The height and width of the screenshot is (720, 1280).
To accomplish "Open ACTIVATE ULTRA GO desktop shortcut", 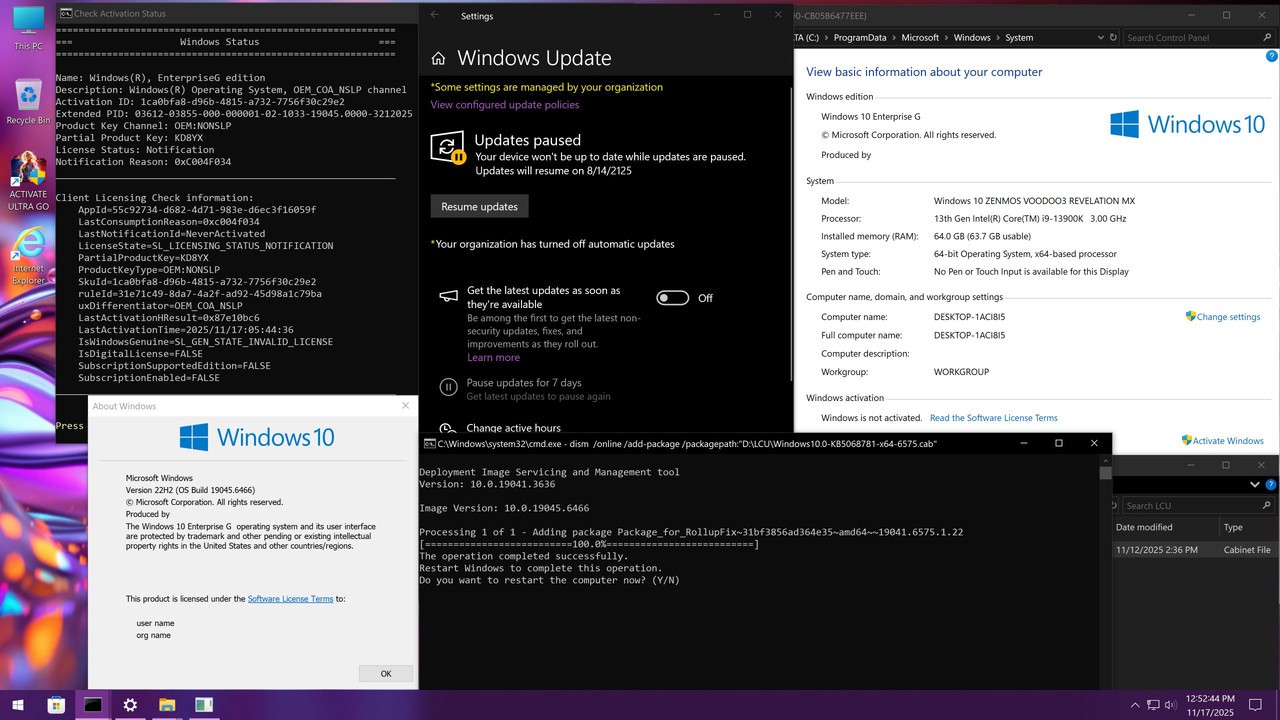I will coord(28,180).
